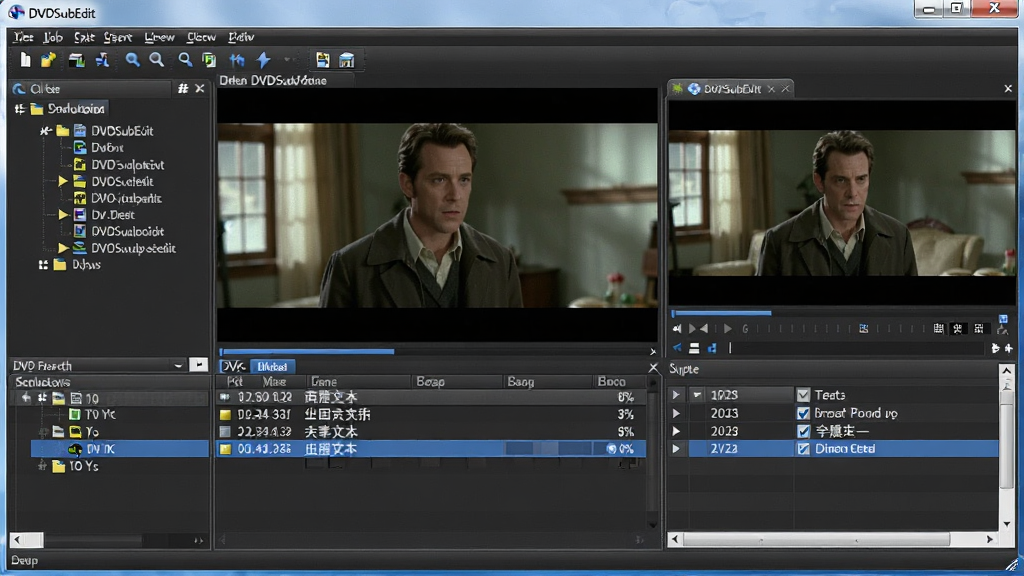Toggle the checkbox in the Dinen Cetal row
This screenshot has width=1024, height=576.
803,449
